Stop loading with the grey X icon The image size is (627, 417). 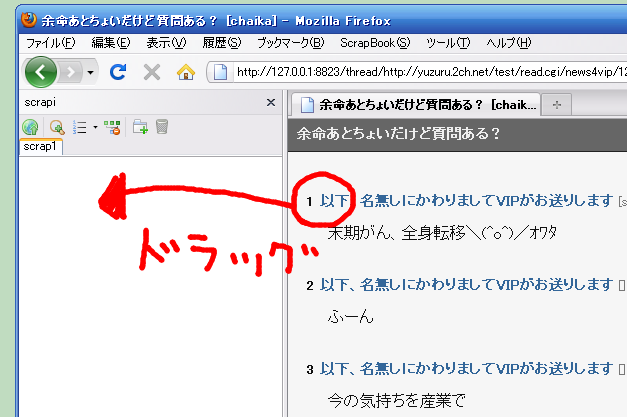[152, 72]
